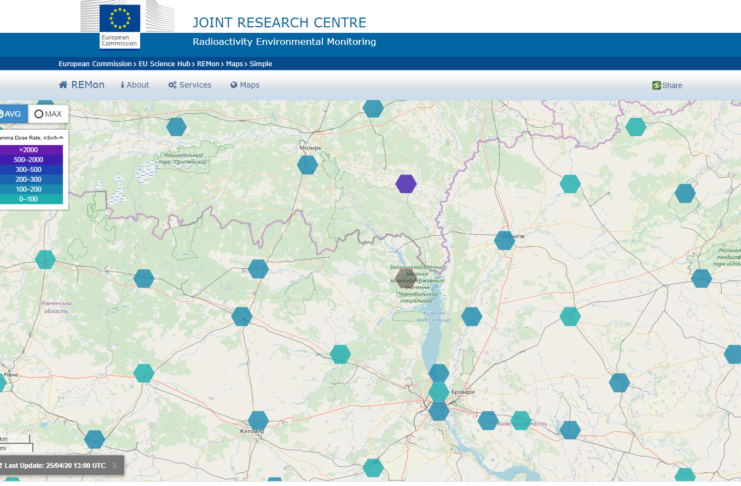Click the hexagon marker at Мозырь
Screen dimensions: 741x486
[x=307, y=165]
